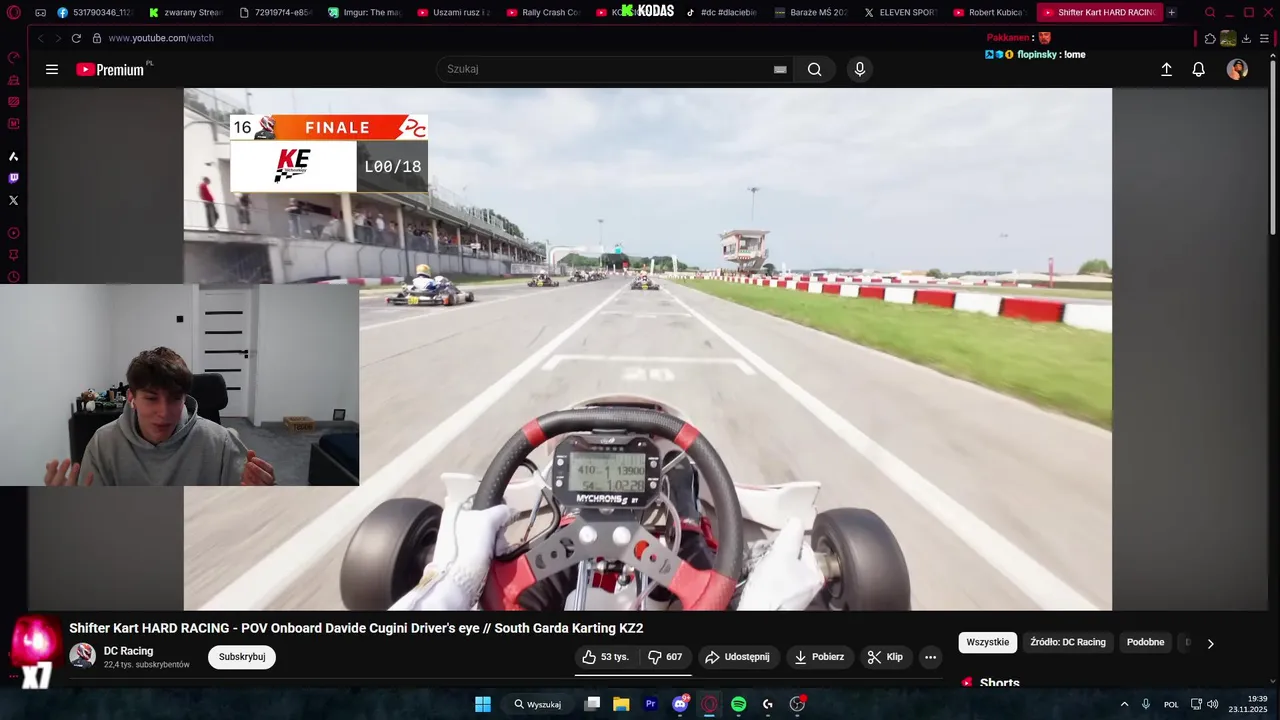Open Spotify from taskbar
Screen dimensions: 1280x720
(x=738, y=704)
